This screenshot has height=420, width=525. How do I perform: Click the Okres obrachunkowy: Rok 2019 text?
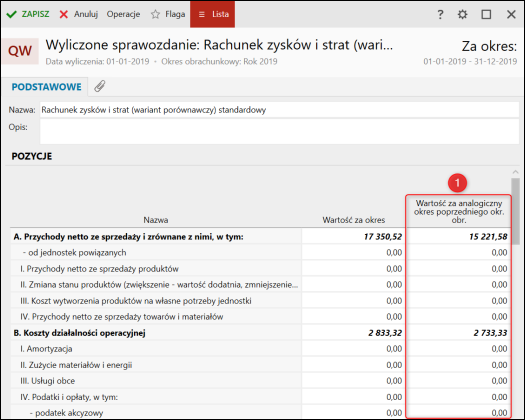click(x=219, y=62)
